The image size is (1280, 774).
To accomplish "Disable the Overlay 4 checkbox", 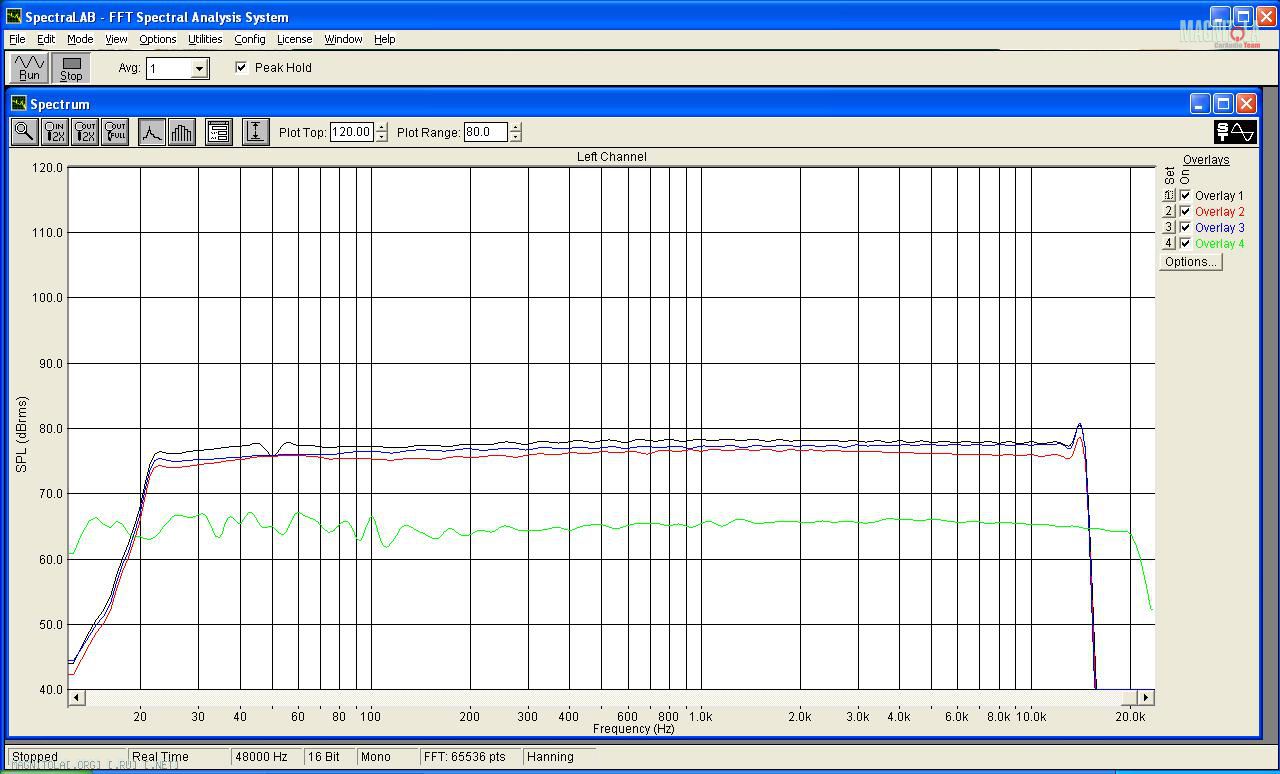I will (x=1185, y=243).
